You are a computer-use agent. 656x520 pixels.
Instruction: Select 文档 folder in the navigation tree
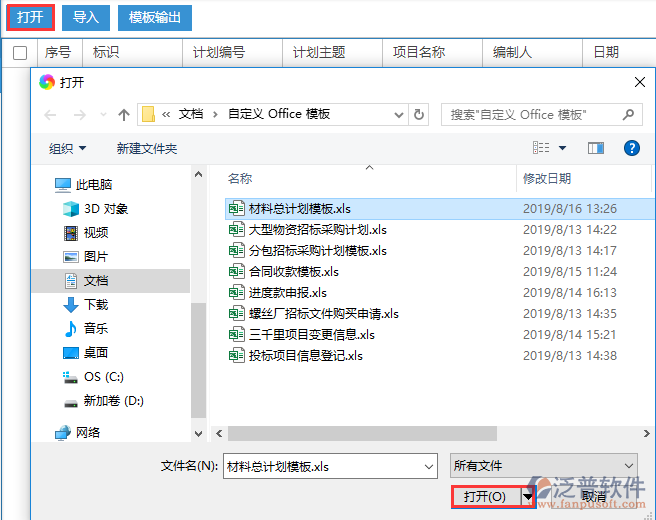[111, 281]
